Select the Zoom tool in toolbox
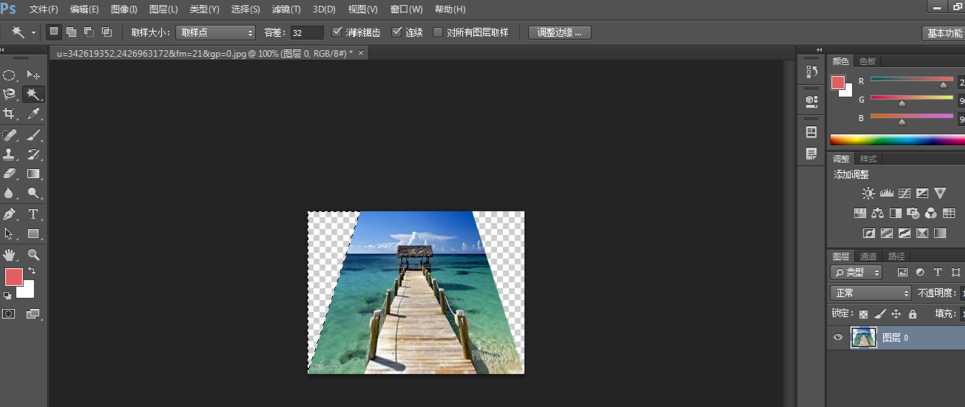Screen dimensions: 965x407 click(x=33, y=255)
